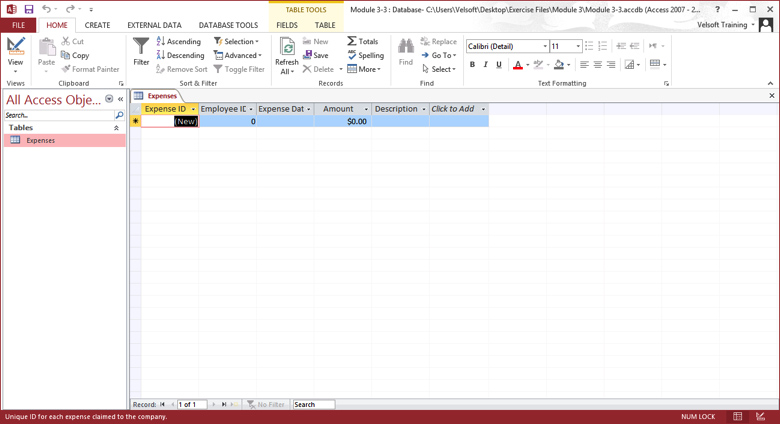Screen dimensions: 780x424
Task: Click the Find binoculars icon
Action: click(405, 47)
